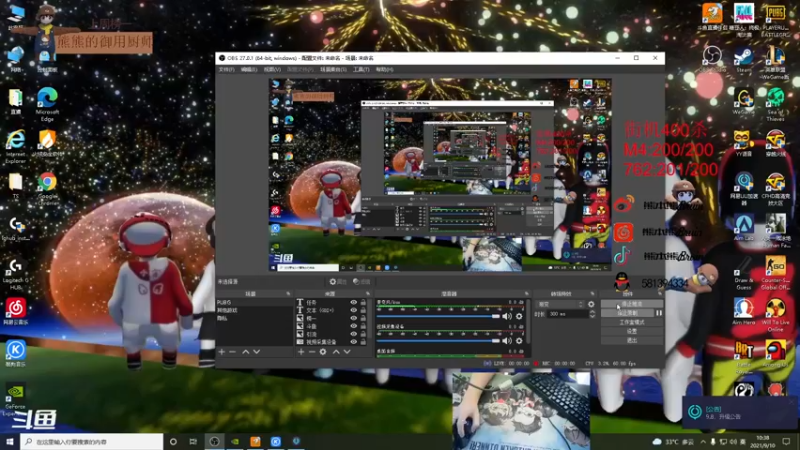Remove selected scene with minus icon
800x450 pixels.
(233, 352)
